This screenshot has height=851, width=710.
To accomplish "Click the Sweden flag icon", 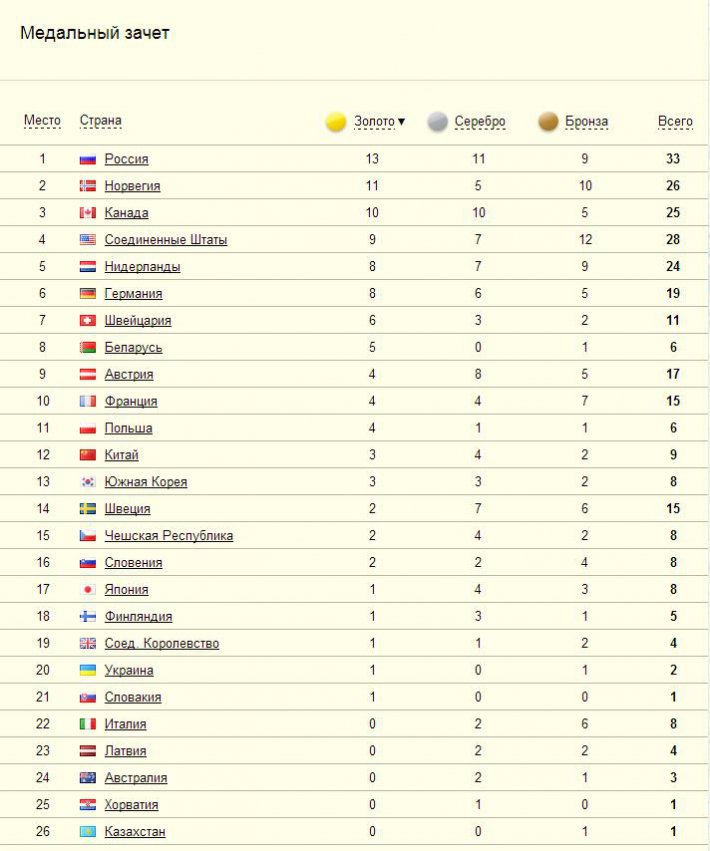I will (x=87, y=509).
